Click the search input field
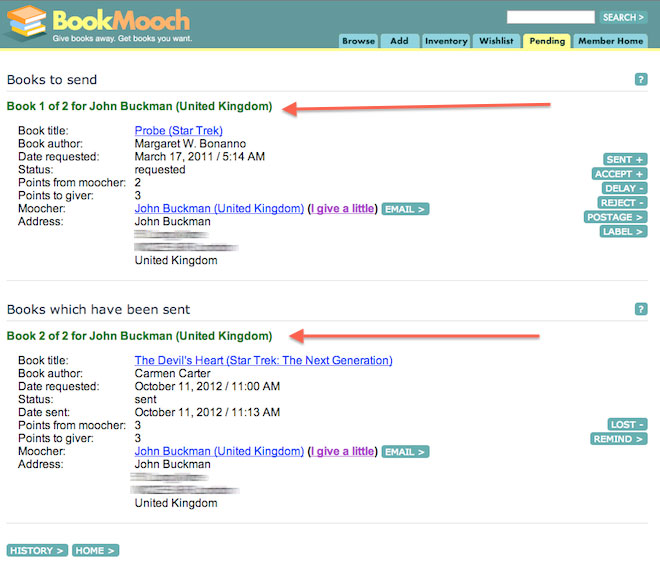Screen dimensions: 660x574 tap(551, 17)
